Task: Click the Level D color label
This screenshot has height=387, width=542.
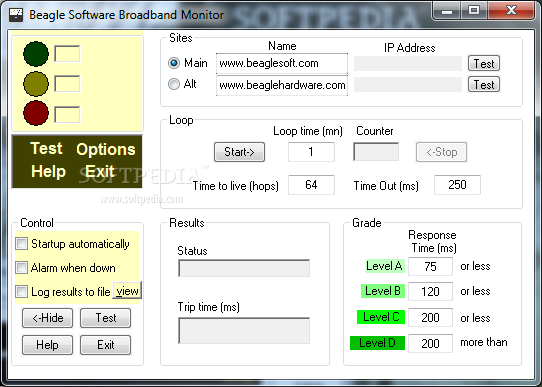Action: [x=377, y=343]
